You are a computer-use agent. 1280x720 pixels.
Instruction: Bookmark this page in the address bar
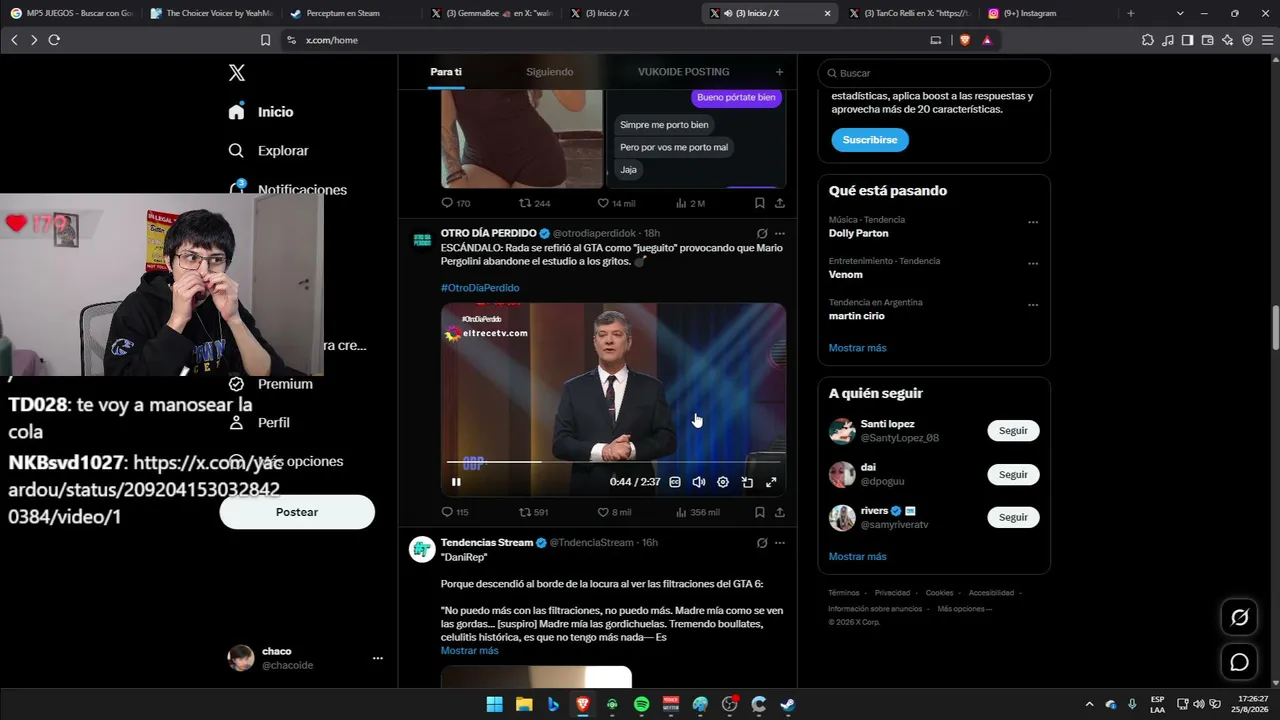265,40
